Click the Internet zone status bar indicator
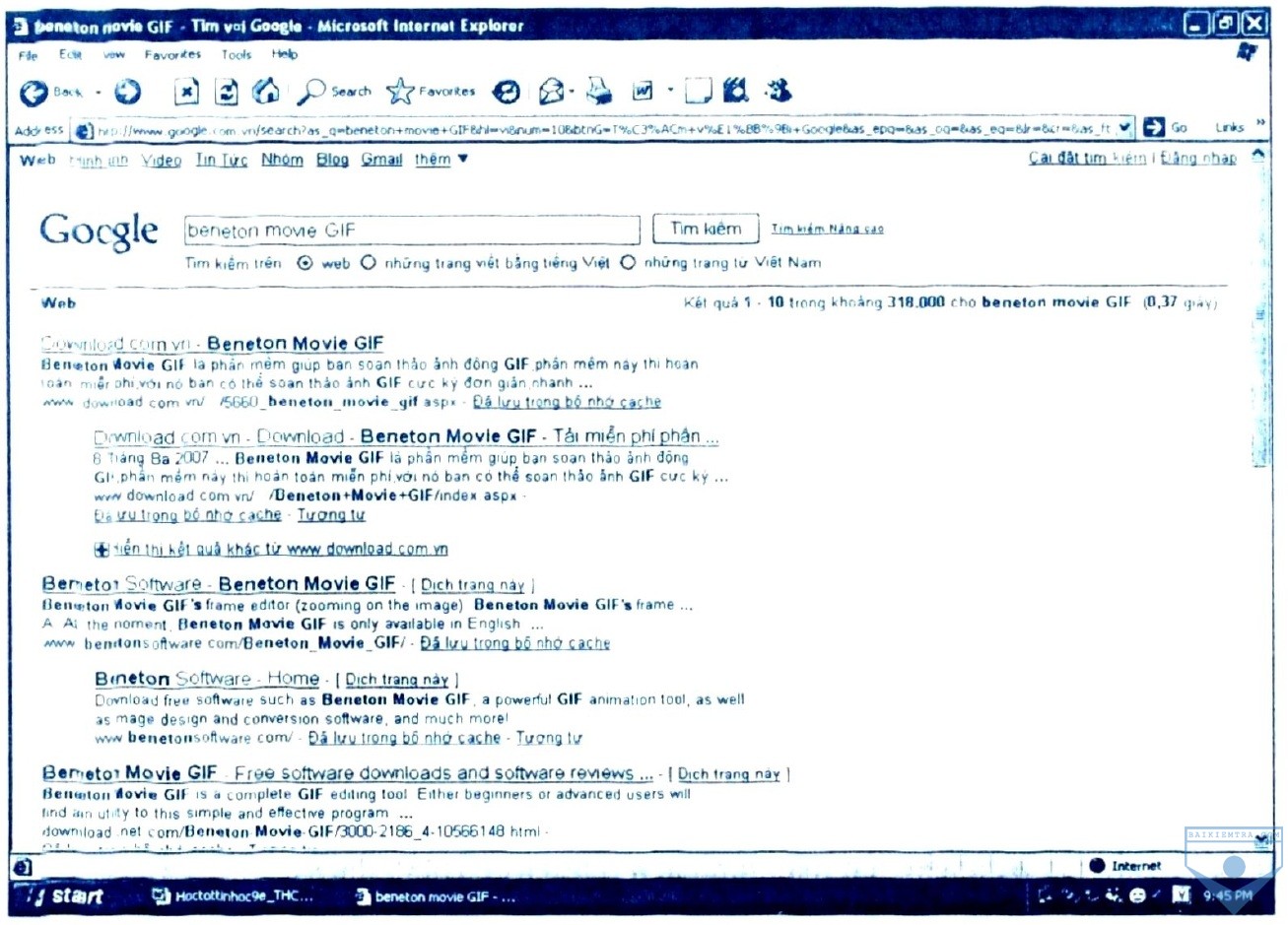This screenshot has width=1288, height=925. tap(1125, 866)
